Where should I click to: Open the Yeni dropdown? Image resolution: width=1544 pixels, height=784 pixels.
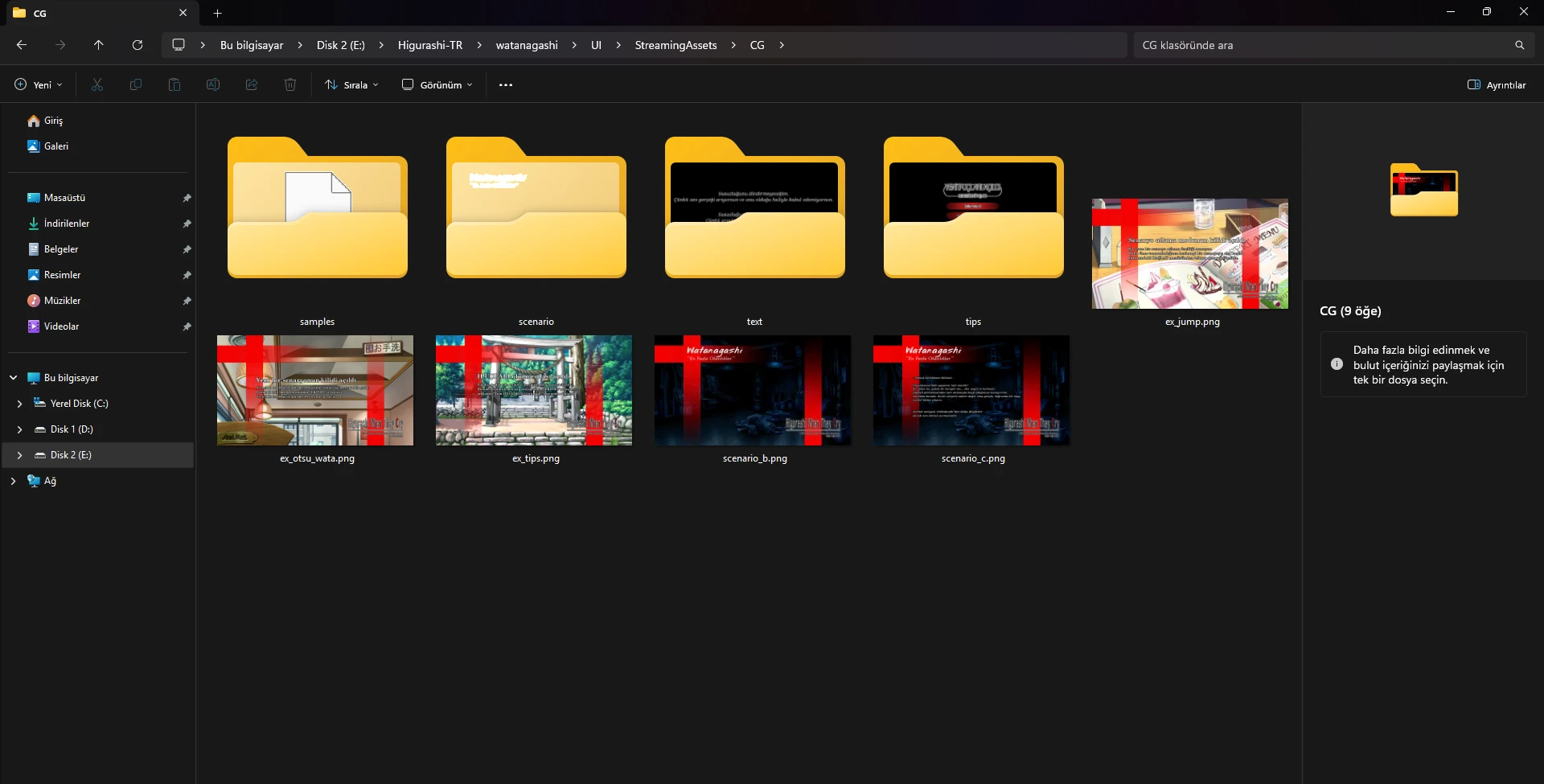point(38,84)
